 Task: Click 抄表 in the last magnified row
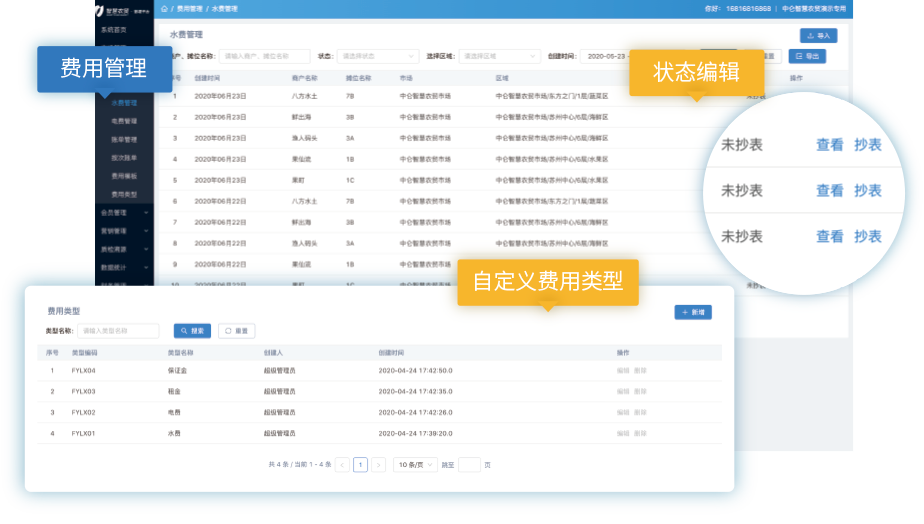click(867, 237)
